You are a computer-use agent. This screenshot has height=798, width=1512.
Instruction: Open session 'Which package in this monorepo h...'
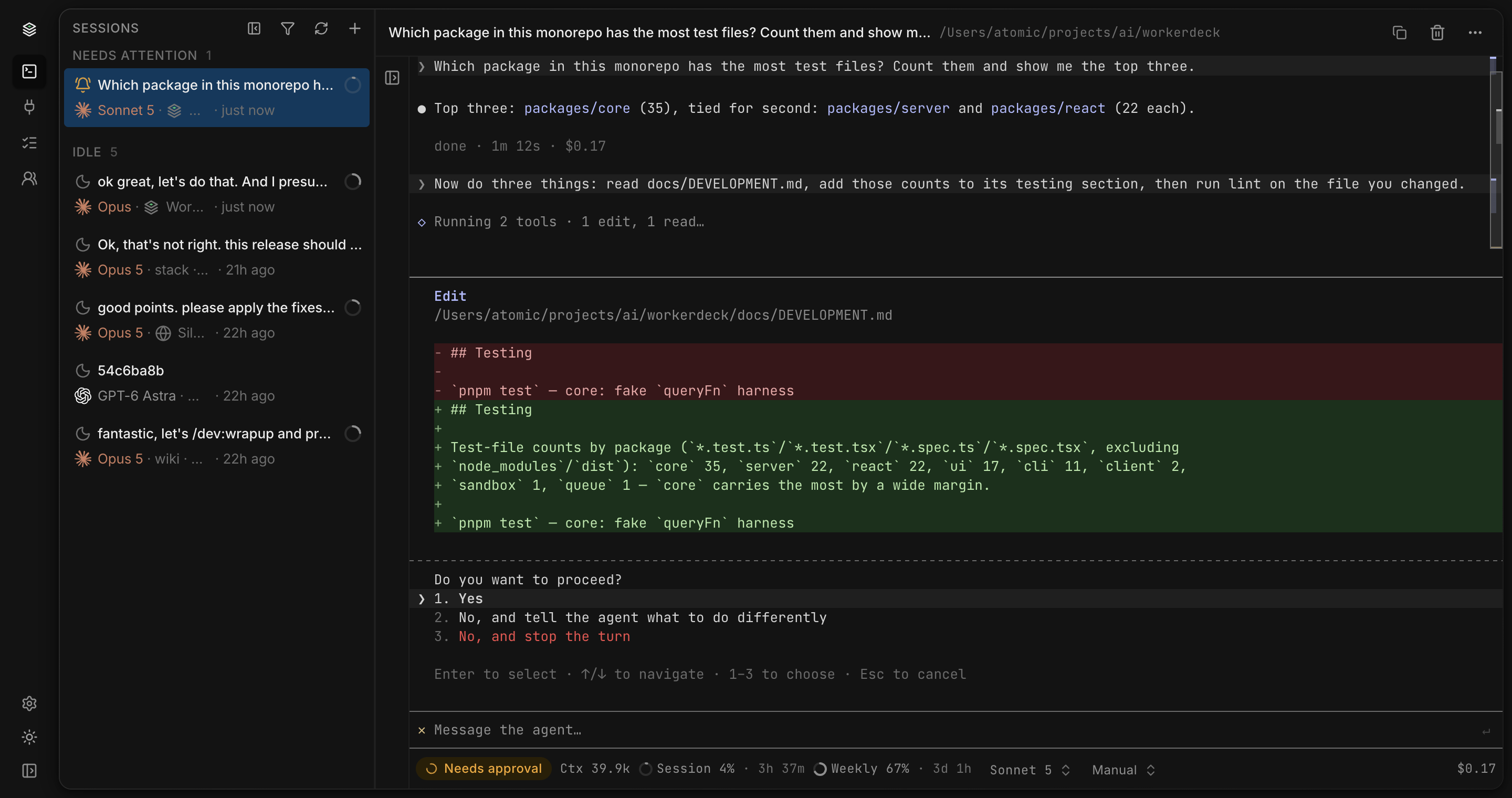(x=217, y=98)
